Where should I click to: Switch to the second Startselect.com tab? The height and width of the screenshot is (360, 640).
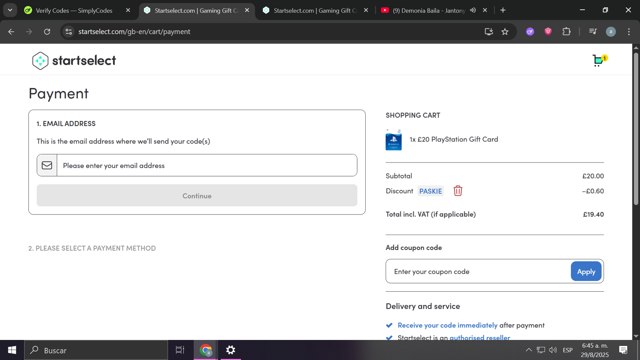click(315, 10)
